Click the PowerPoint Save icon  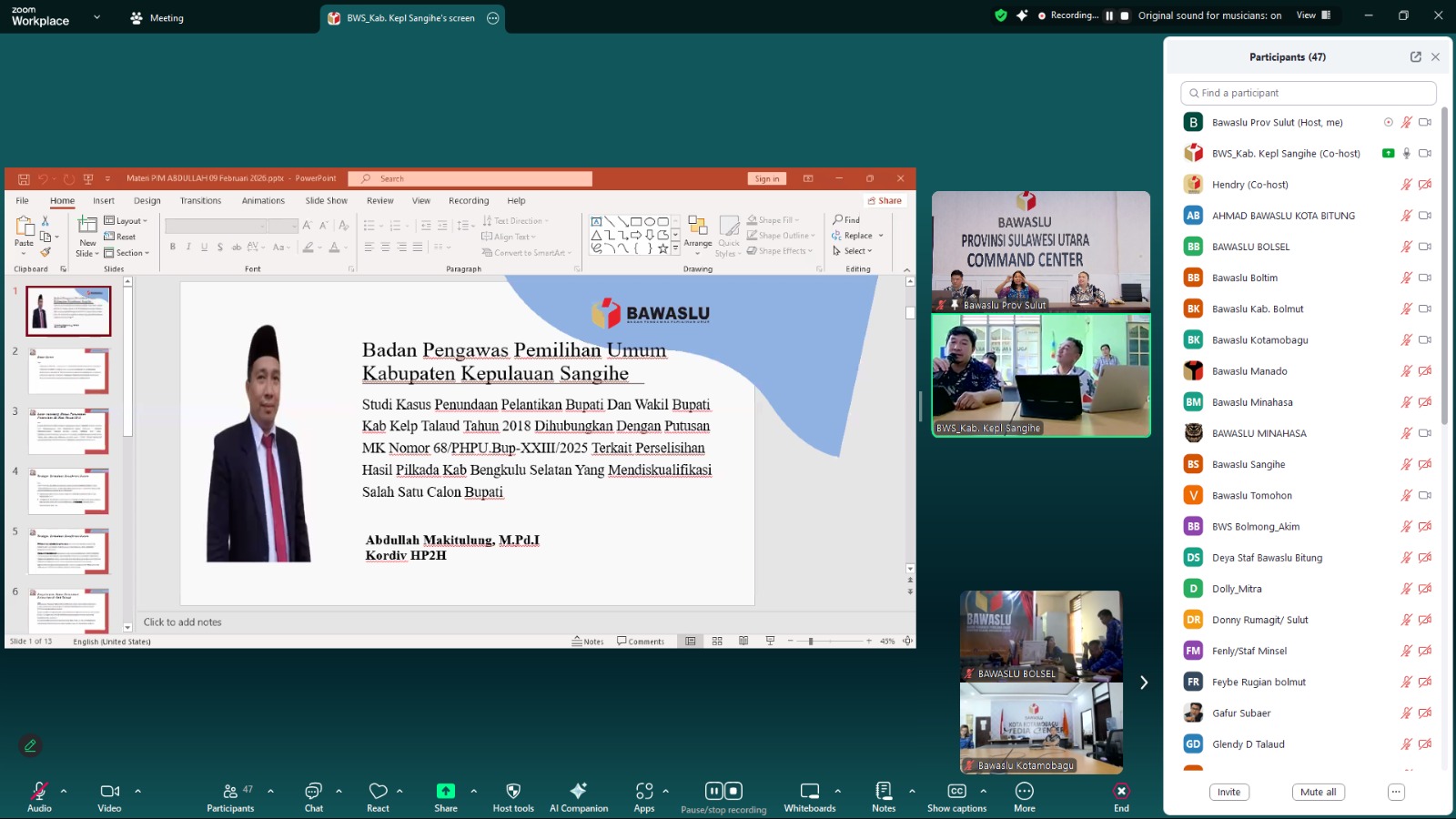pos(24,178)
